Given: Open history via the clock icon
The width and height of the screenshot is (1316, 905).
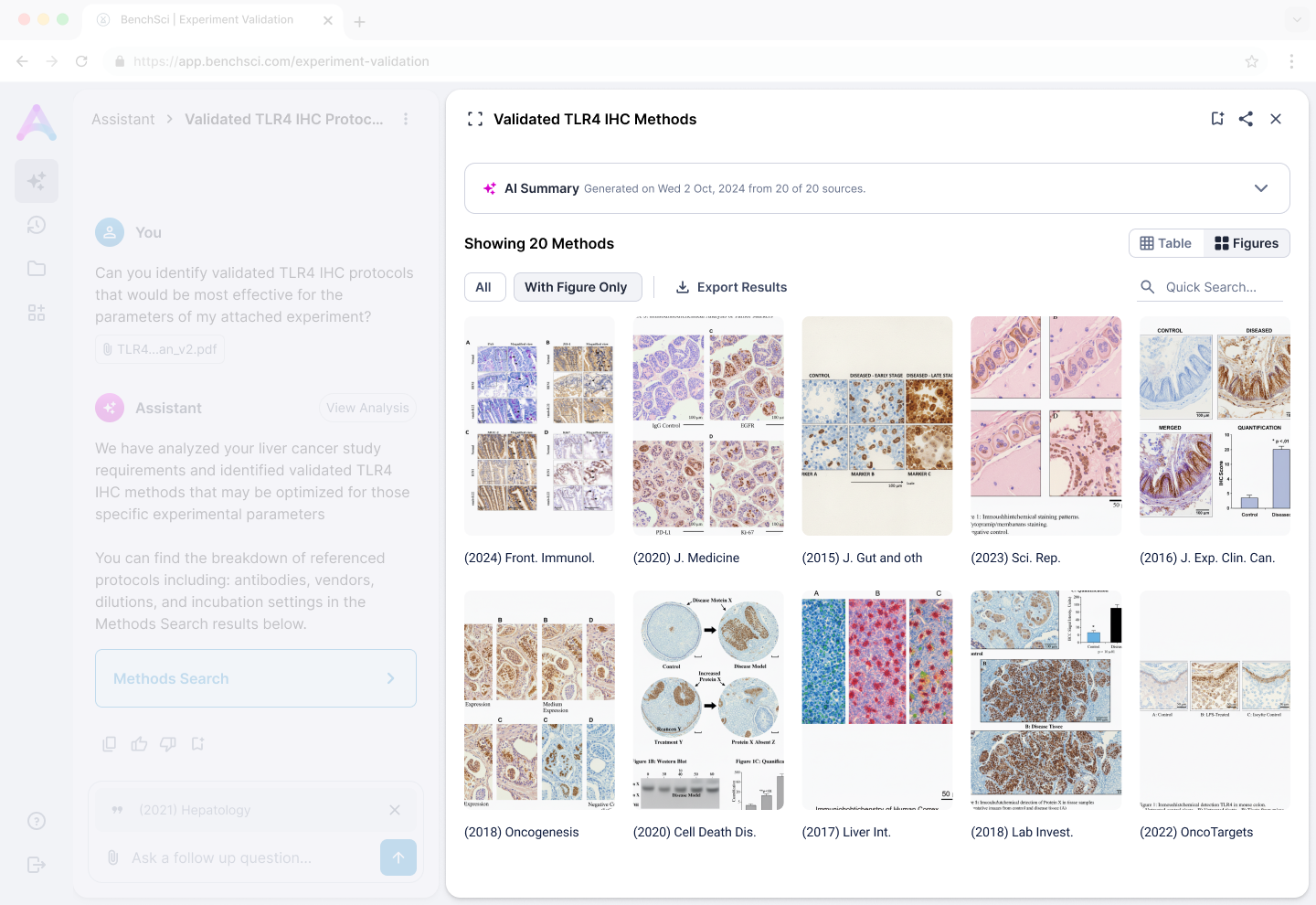Looking at the screenshot, I should click(37, 225).
